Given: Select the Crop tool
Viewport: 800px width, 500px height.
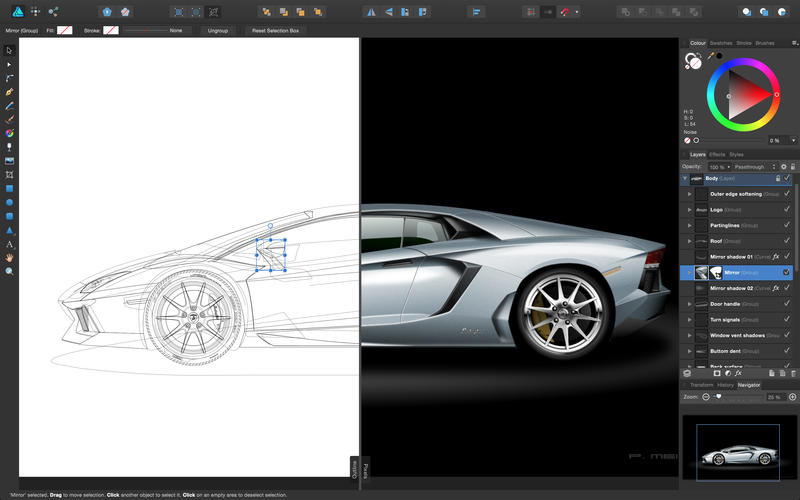Looking at the screenshot, I should point(9,174).
